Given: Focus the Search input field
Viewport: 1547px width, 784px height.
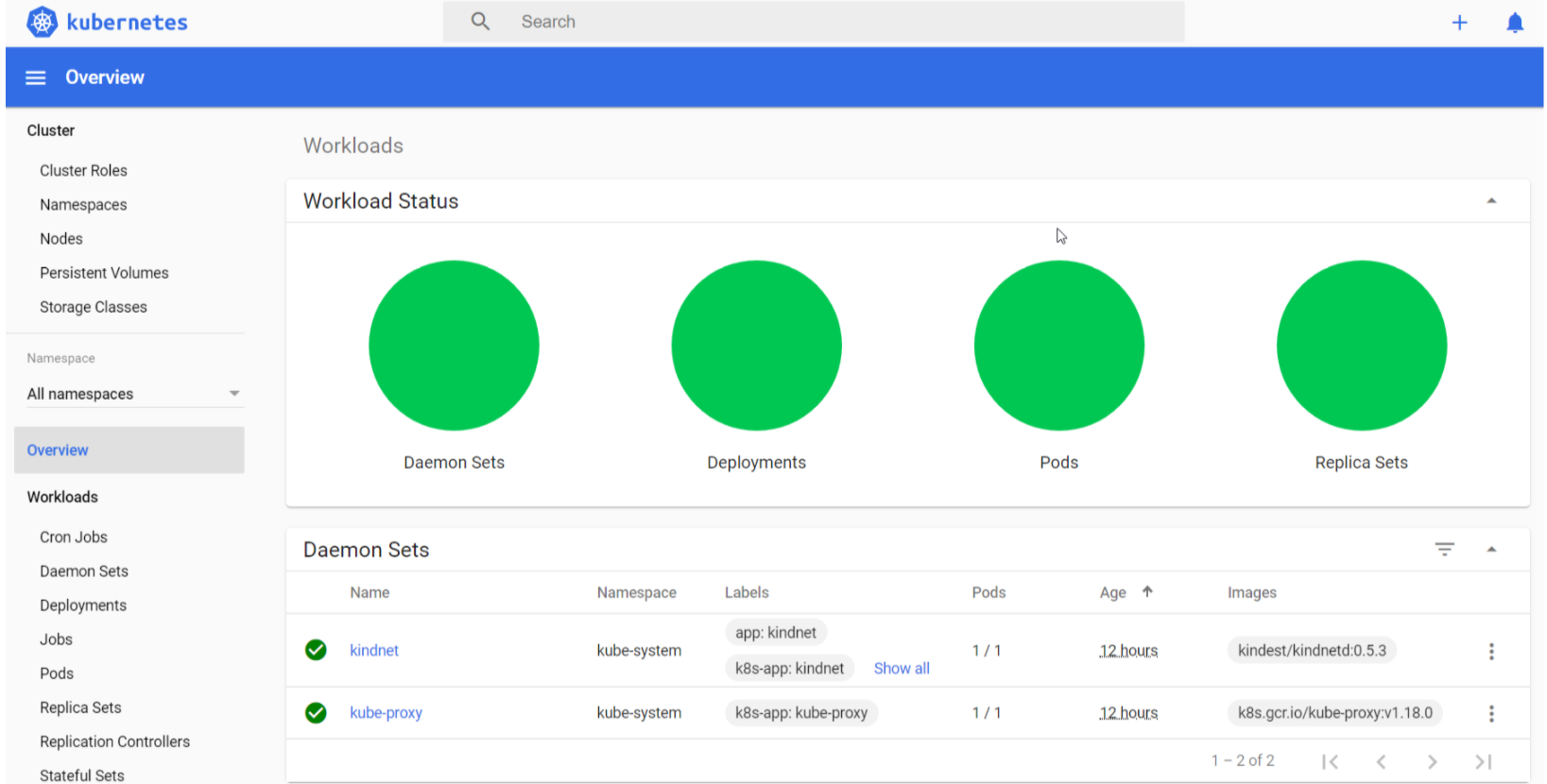Looking at the screenshot, I should (814, 21).
